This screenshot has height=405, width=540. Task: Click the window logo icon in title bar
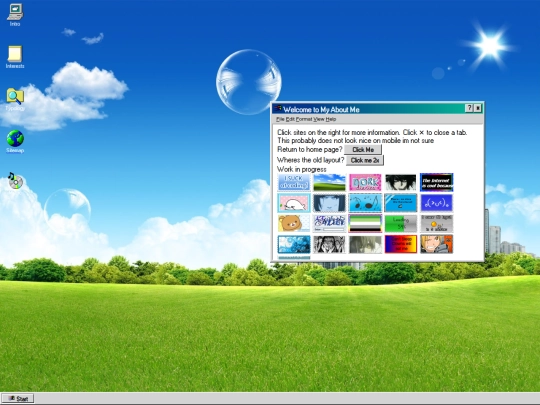point(278,109)
